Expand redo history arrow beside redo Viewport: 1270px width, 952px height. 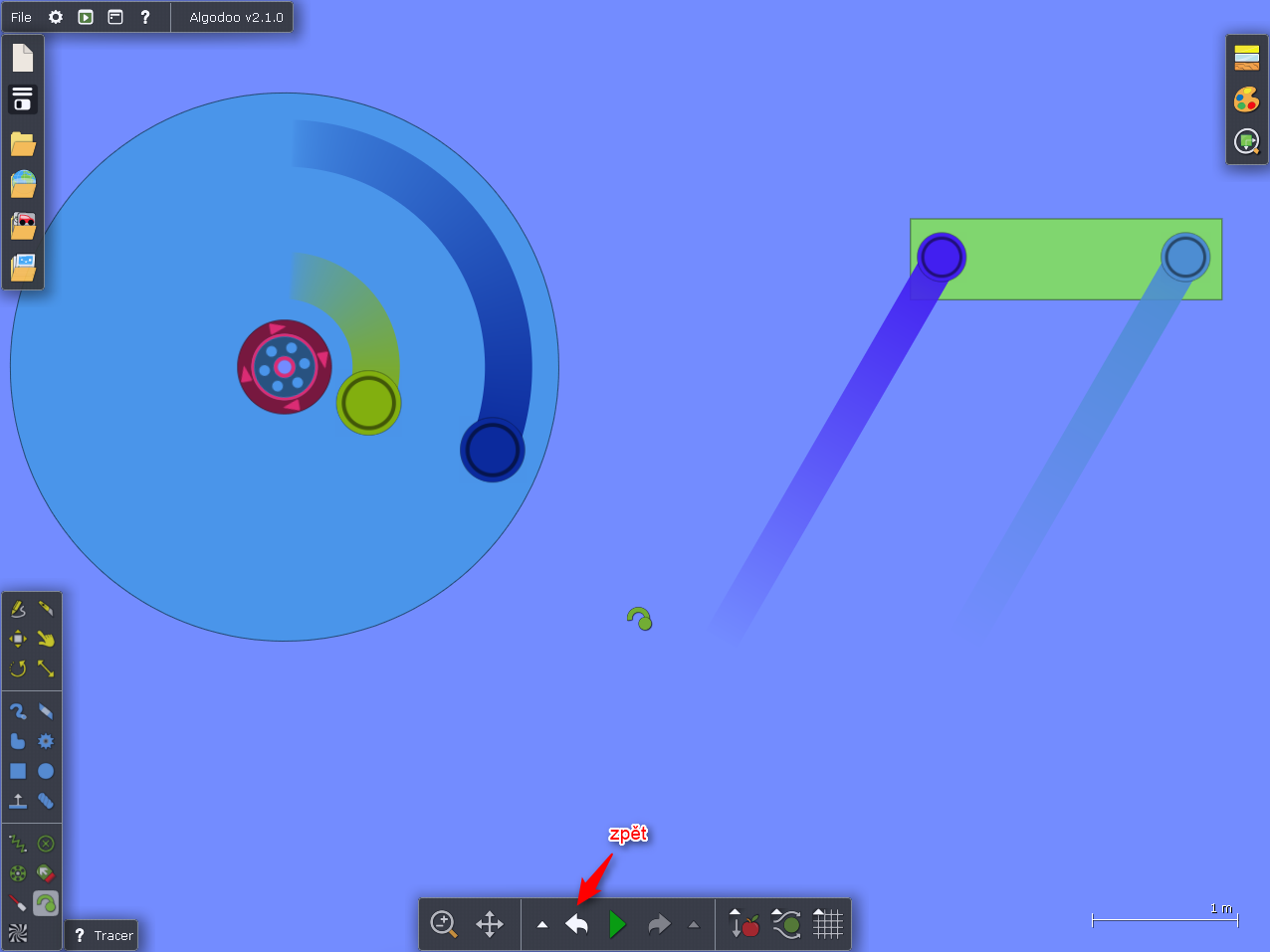pos(694,924)
